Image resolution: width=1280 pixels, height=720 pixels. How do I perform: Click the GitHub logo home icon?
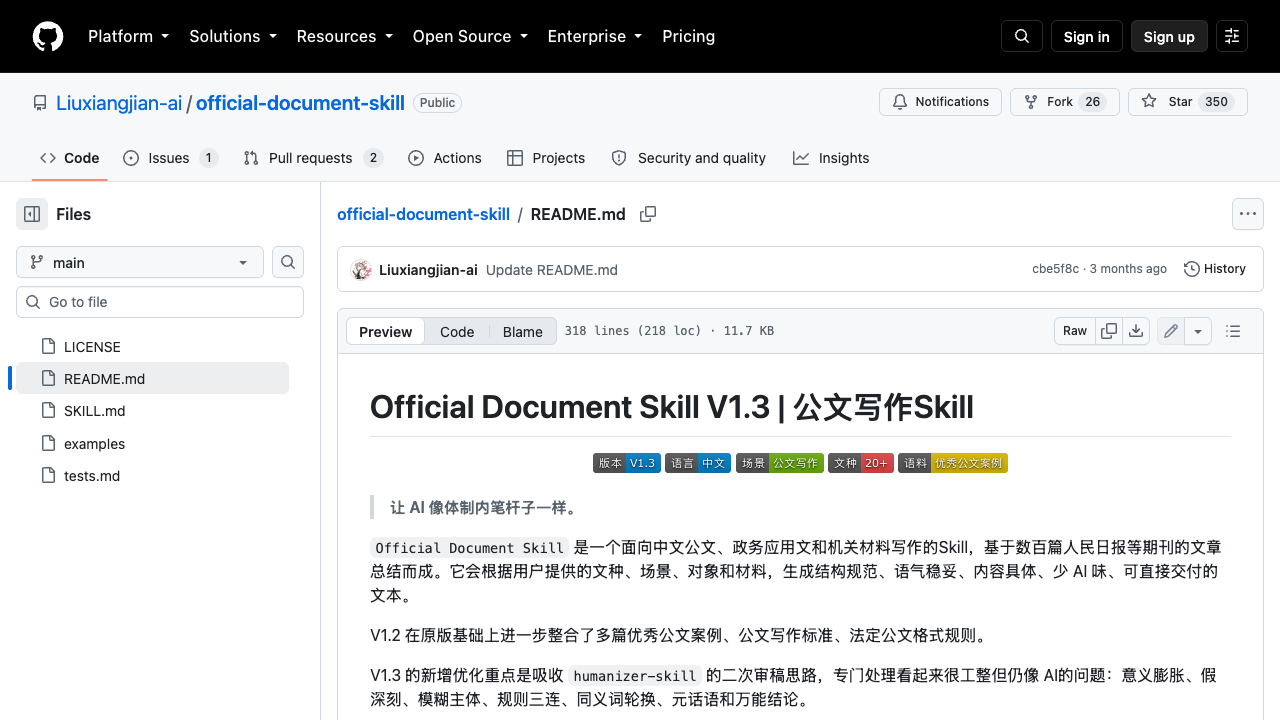48,36
